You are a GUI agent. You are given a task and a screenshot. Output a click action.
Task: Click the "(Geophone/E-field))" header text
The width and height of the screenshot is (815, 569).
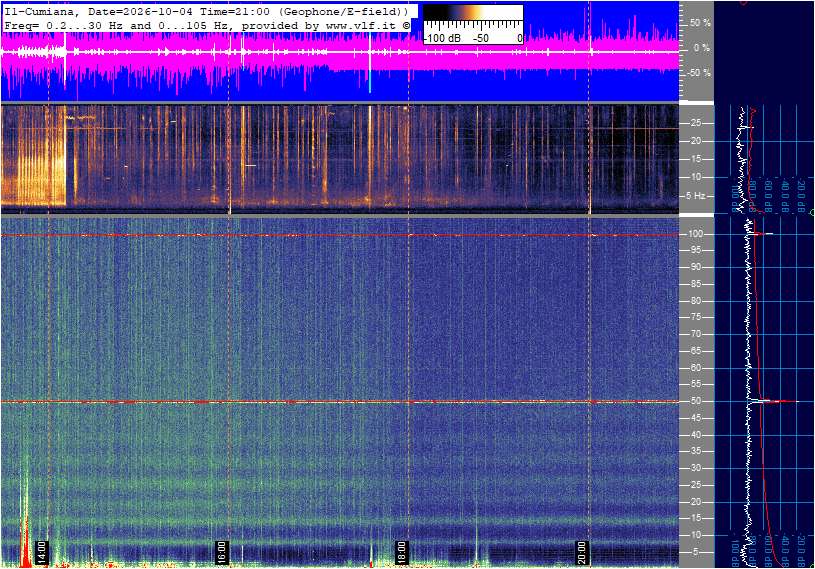point(344,11)
